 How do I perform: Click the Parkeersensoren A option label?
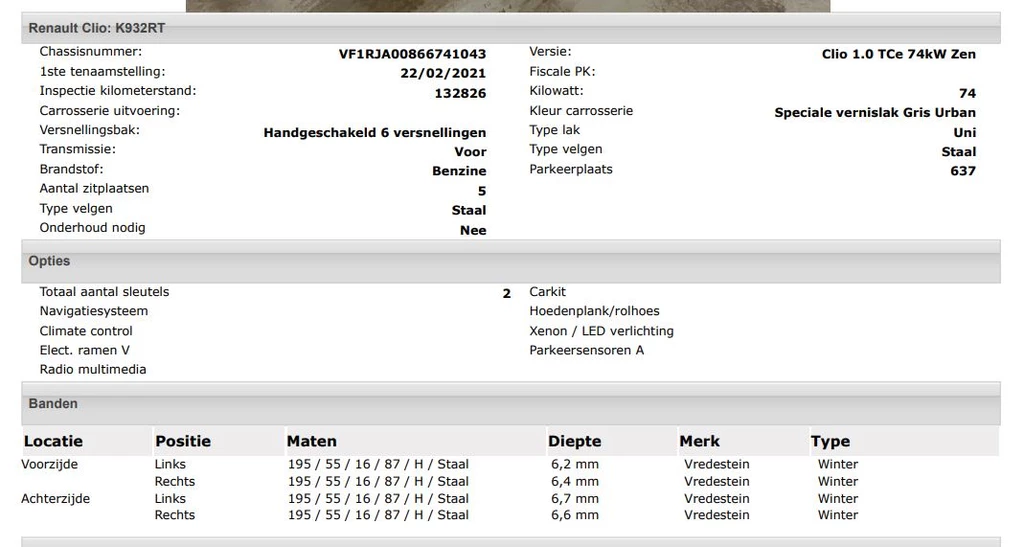[586, 350]
